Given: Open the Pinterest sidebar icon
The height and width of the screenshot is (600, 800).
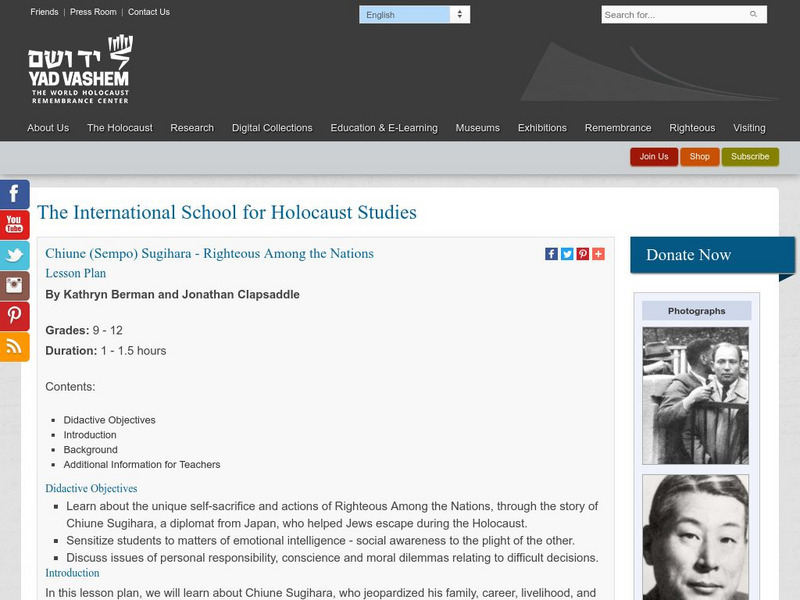Looking at the screenshot, I should (x=14, y=316).
